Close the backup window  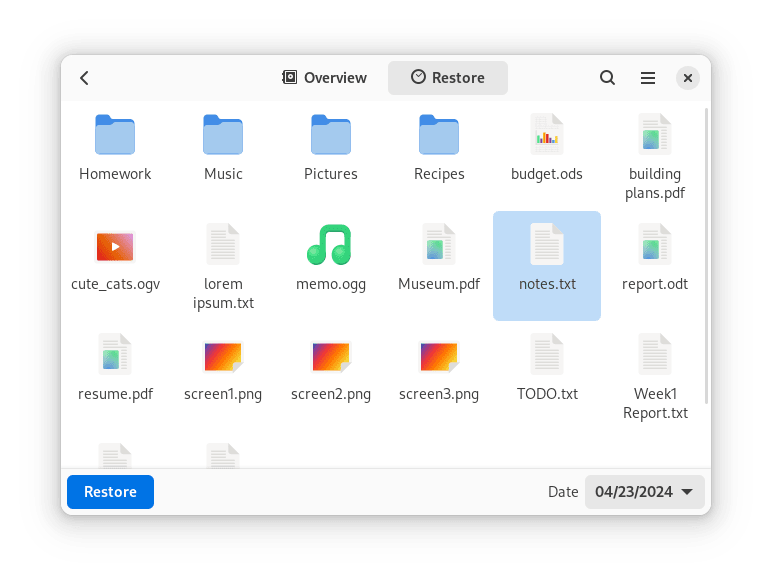pos(687,78)
